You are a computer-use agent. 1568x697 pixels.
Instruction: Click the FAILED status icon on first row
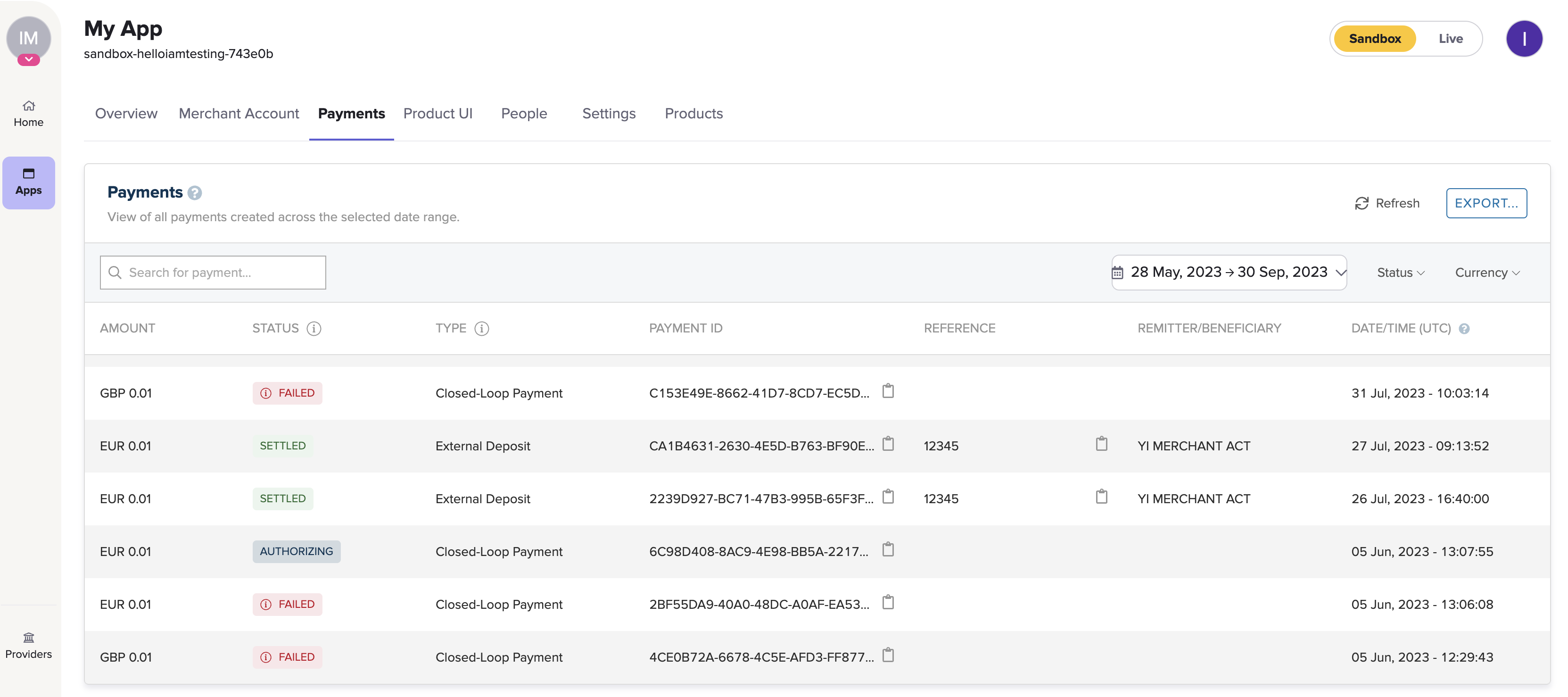pos(266,392)
